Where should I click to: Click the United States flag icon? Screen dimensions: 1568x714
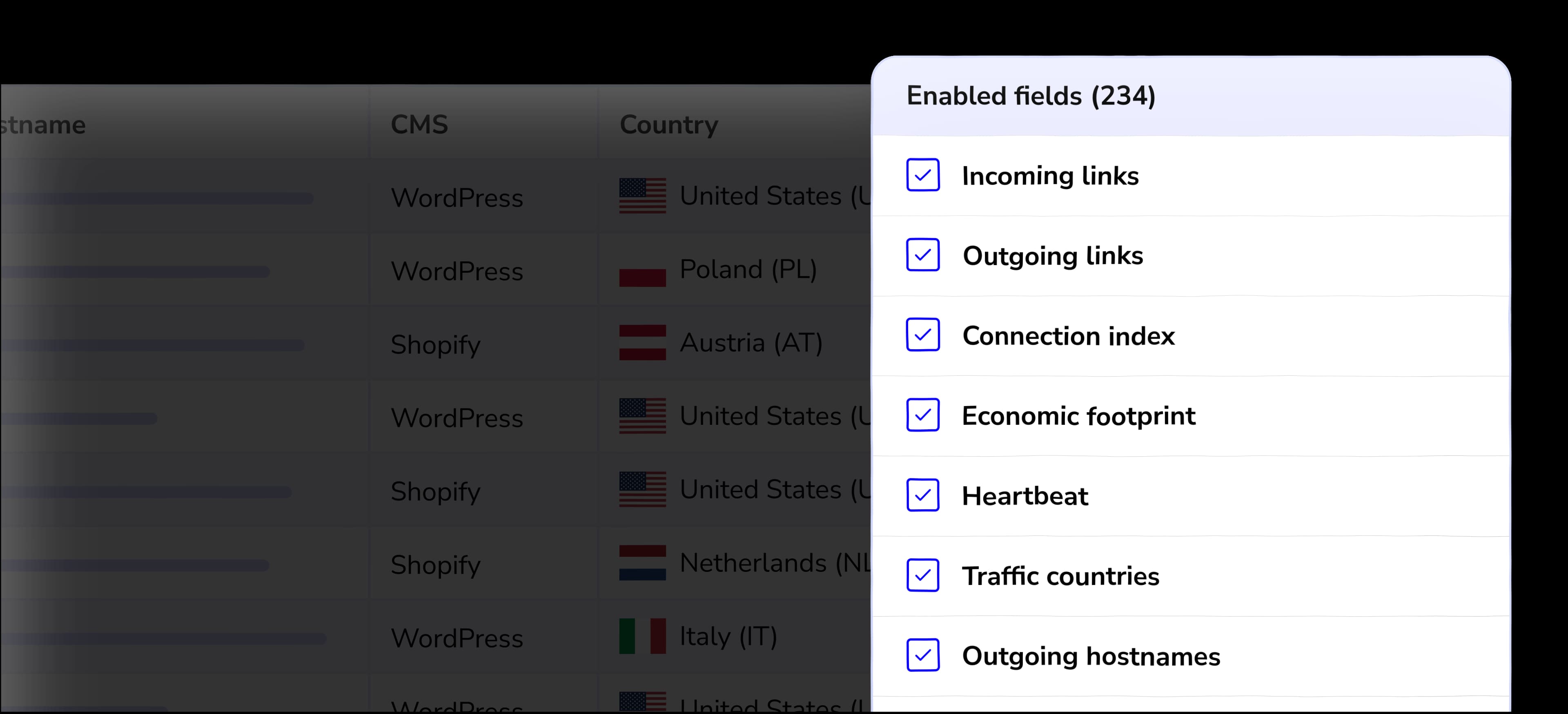[643, 196]
